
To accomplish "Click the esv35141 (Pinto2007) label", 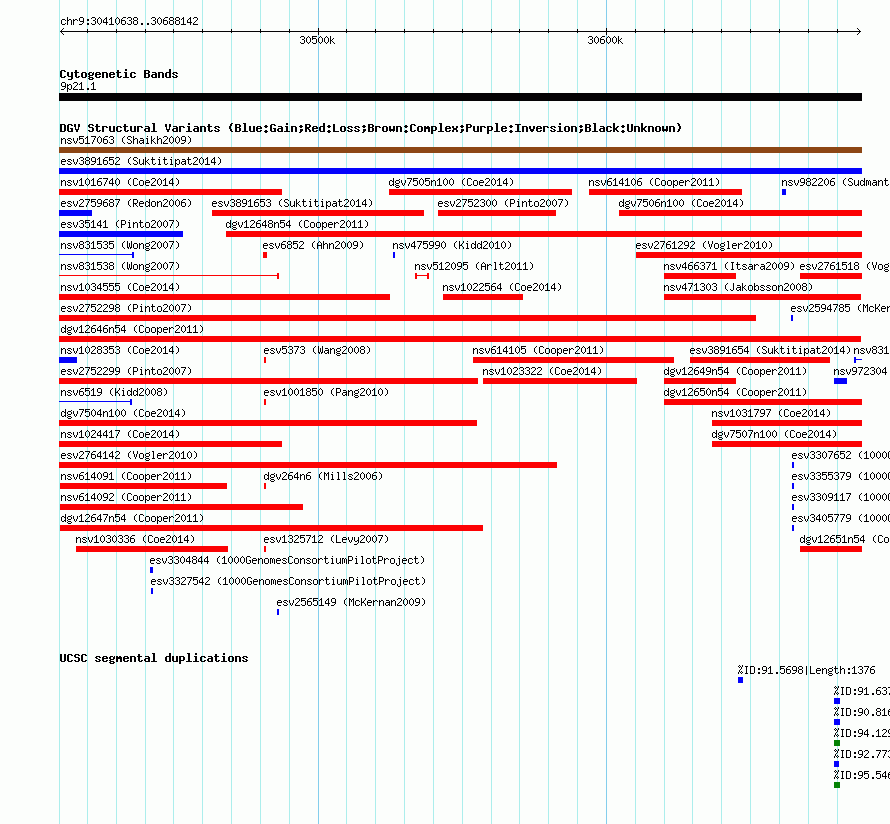I will pos(120,224).
